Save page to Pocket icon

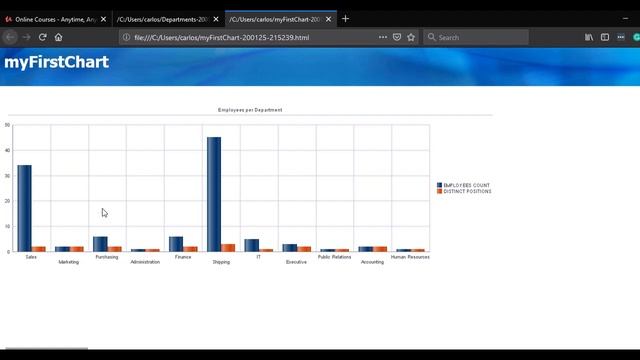pyautogui.click(x=397, y=37)
